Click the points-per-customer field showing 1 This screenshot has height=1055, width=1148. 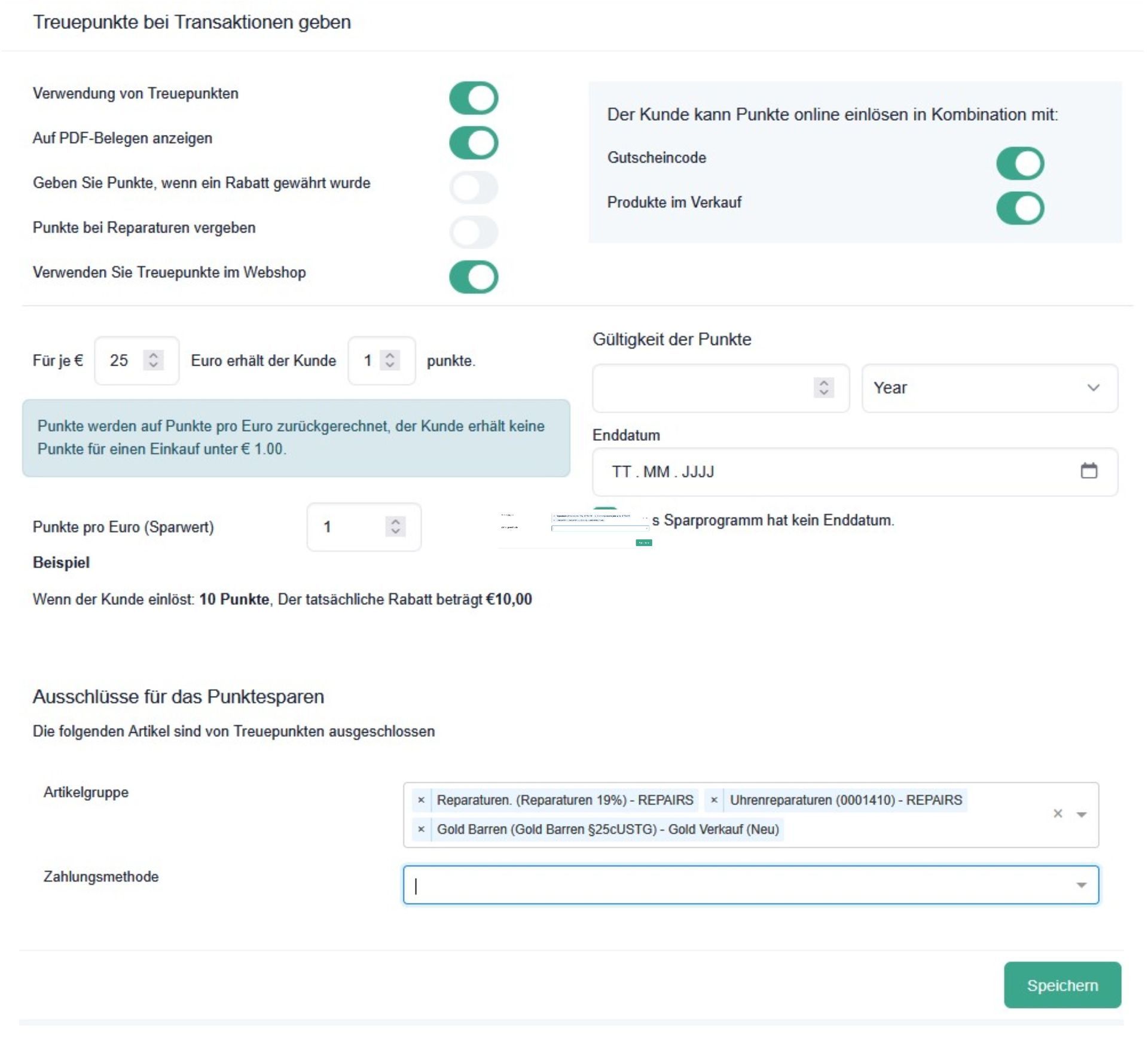point(381,361)
